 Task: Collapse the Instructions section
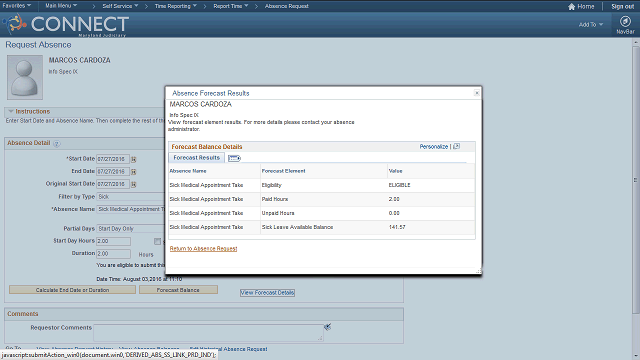11,111
